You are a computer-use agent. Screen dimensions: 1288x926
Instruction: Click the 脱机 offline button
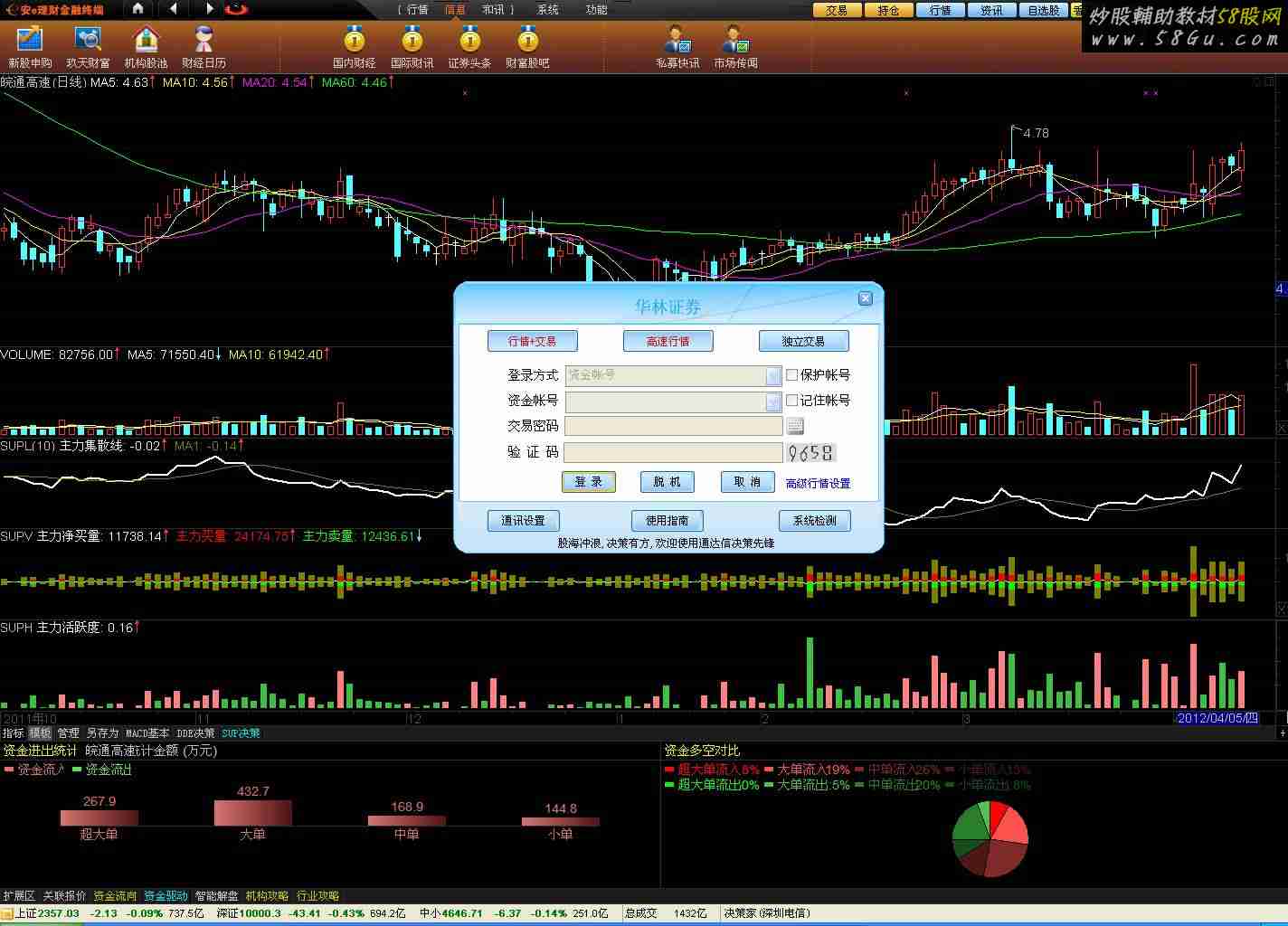pyautogui.click(x=668, y=482)
